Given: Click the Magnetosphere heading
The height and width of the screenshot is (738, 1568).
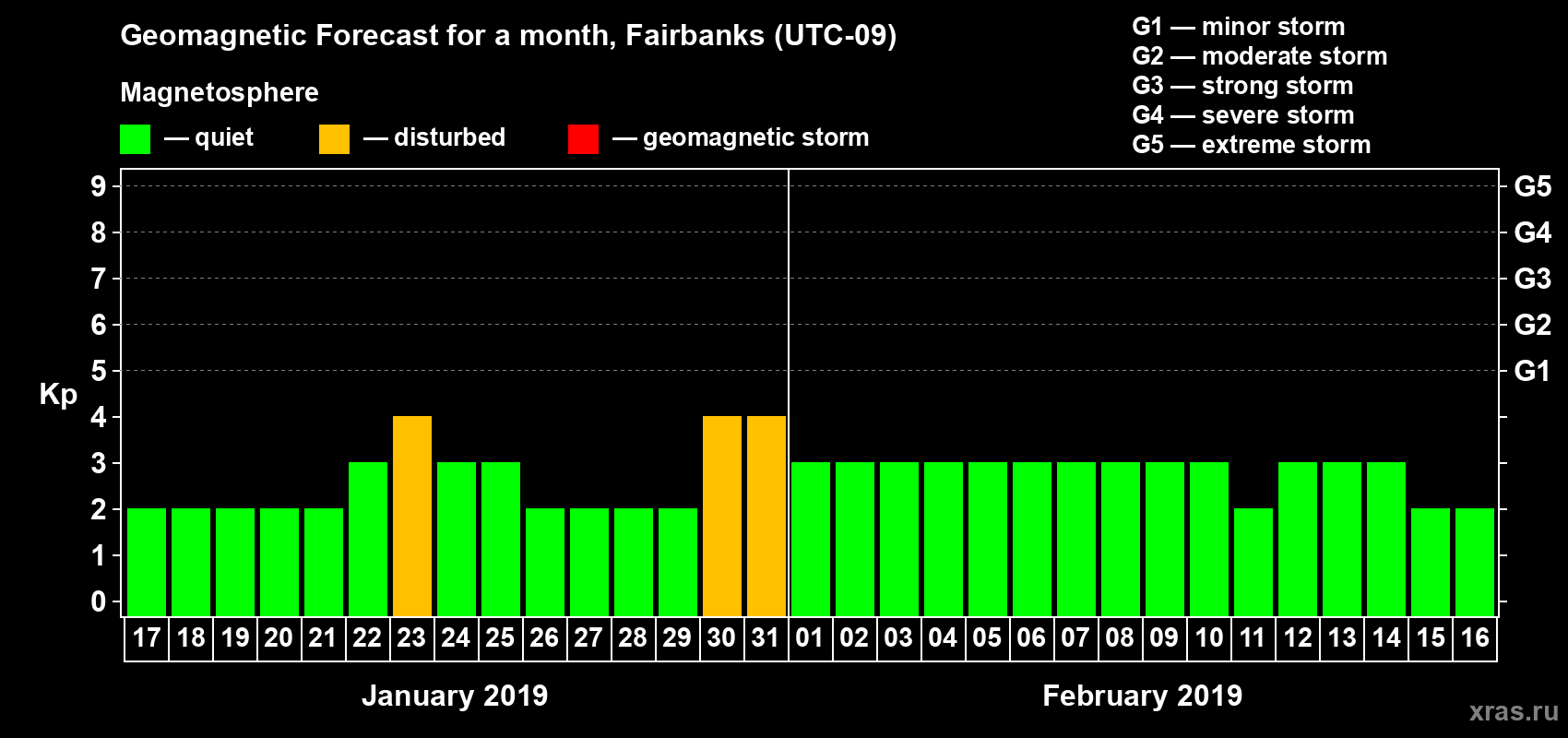Looking at the screenshot, I should 220,93.
